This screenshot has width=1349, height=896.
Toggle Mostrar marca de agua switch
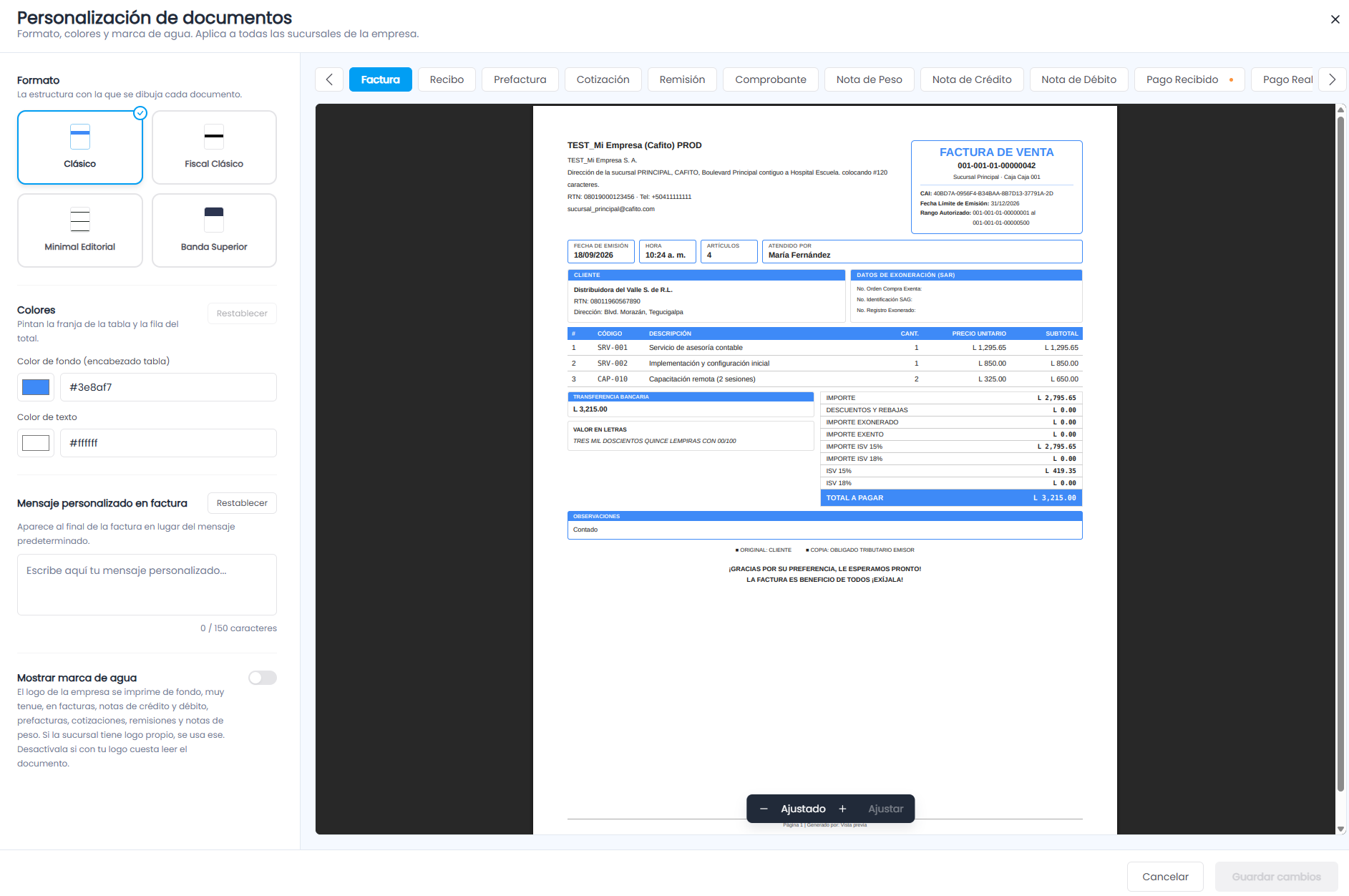pos(263,678)
